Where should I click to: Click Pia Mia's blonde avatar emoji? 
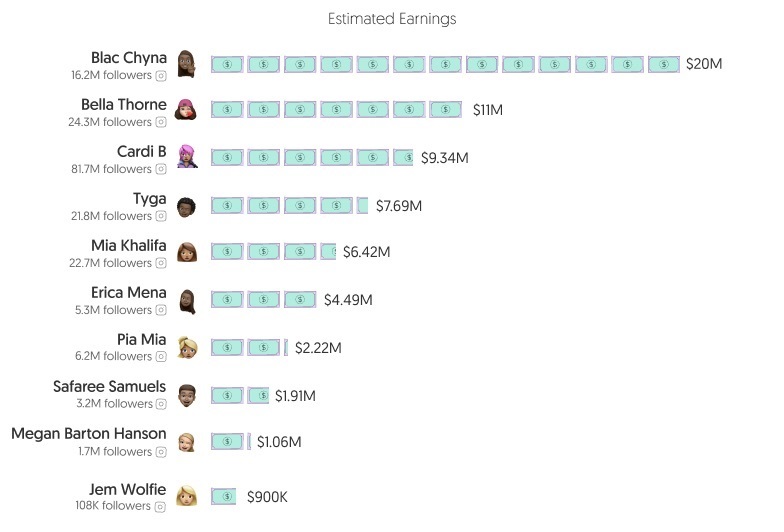[x=187, y=348]
